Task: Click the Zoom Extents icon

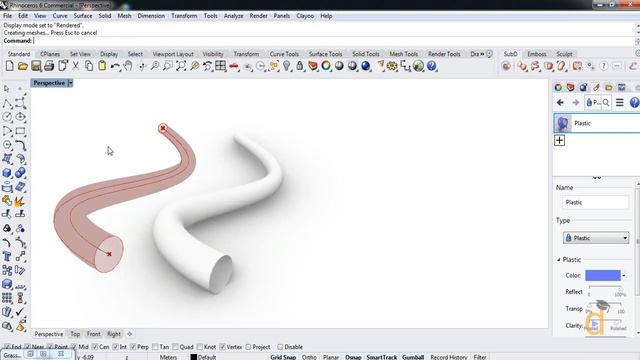Action: (181, 66)
